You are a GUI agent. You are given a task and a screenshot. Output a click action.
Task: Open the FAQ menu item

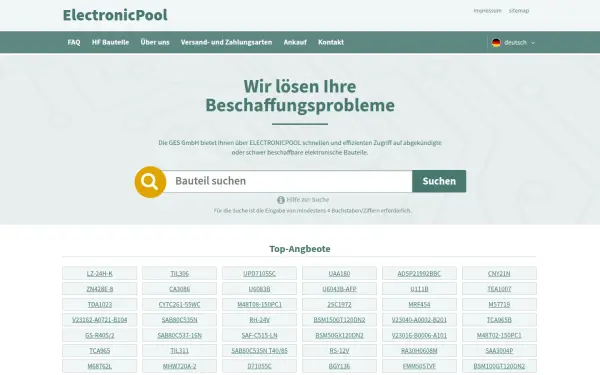click(x=74, y=42)
